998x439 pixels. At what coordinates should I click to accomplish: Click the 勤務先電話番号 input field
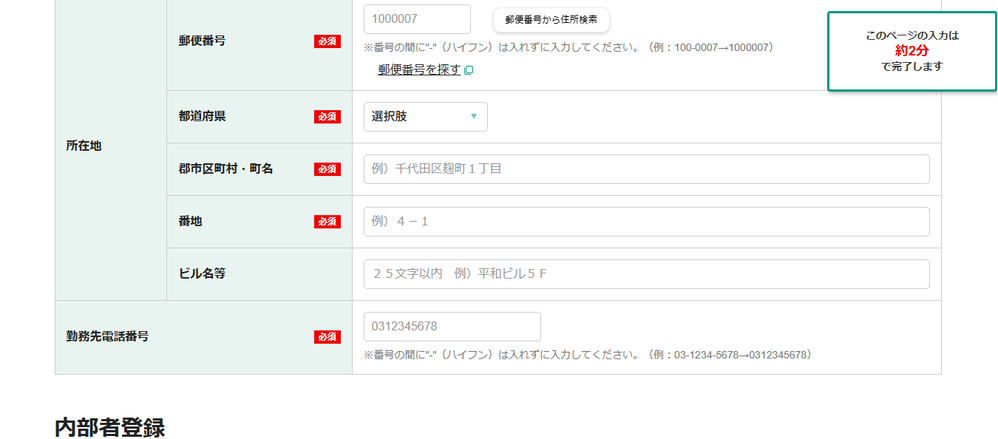(x=452, y=326)
